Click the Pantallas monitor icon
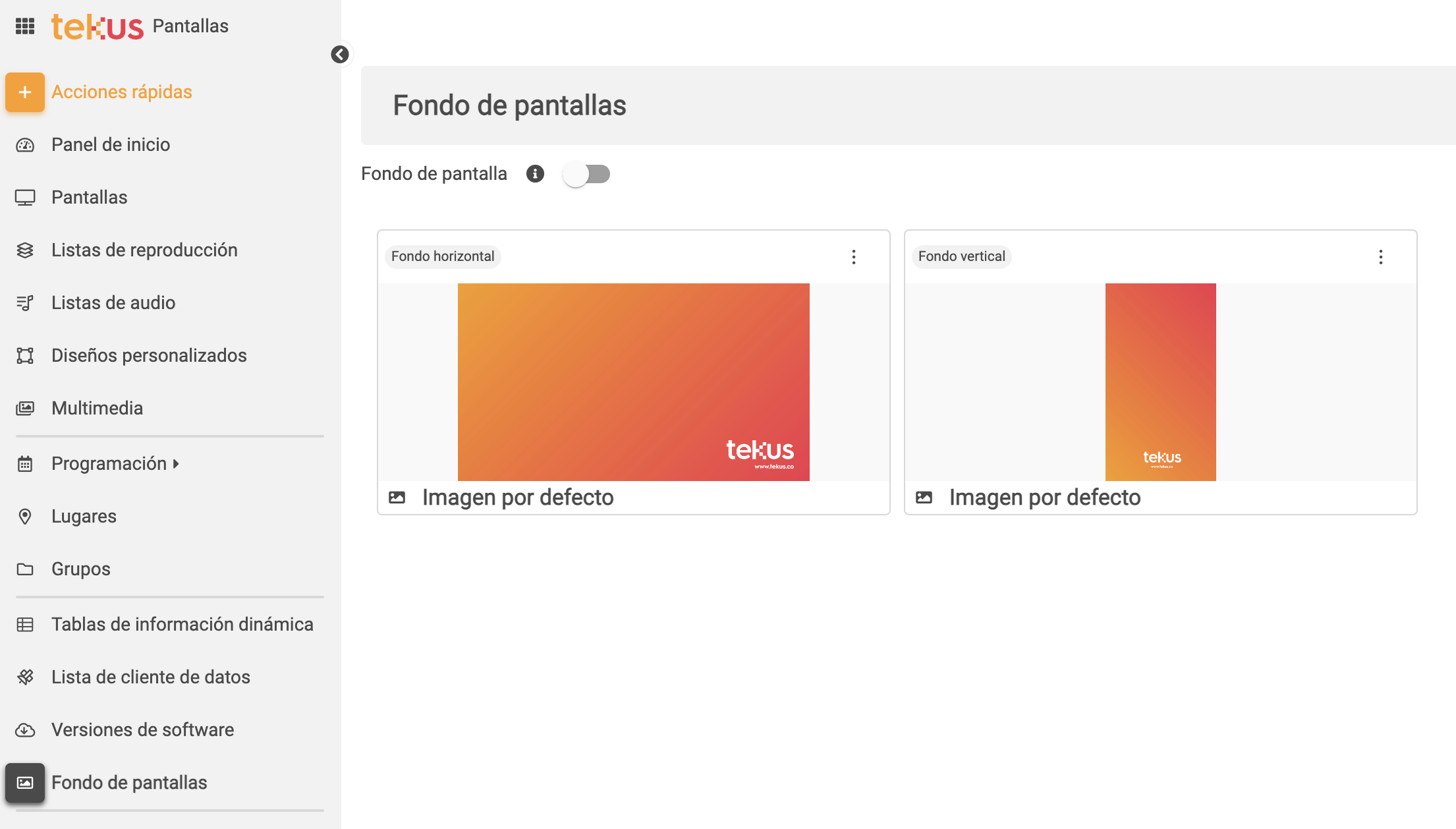 click(x=25, y=196)
